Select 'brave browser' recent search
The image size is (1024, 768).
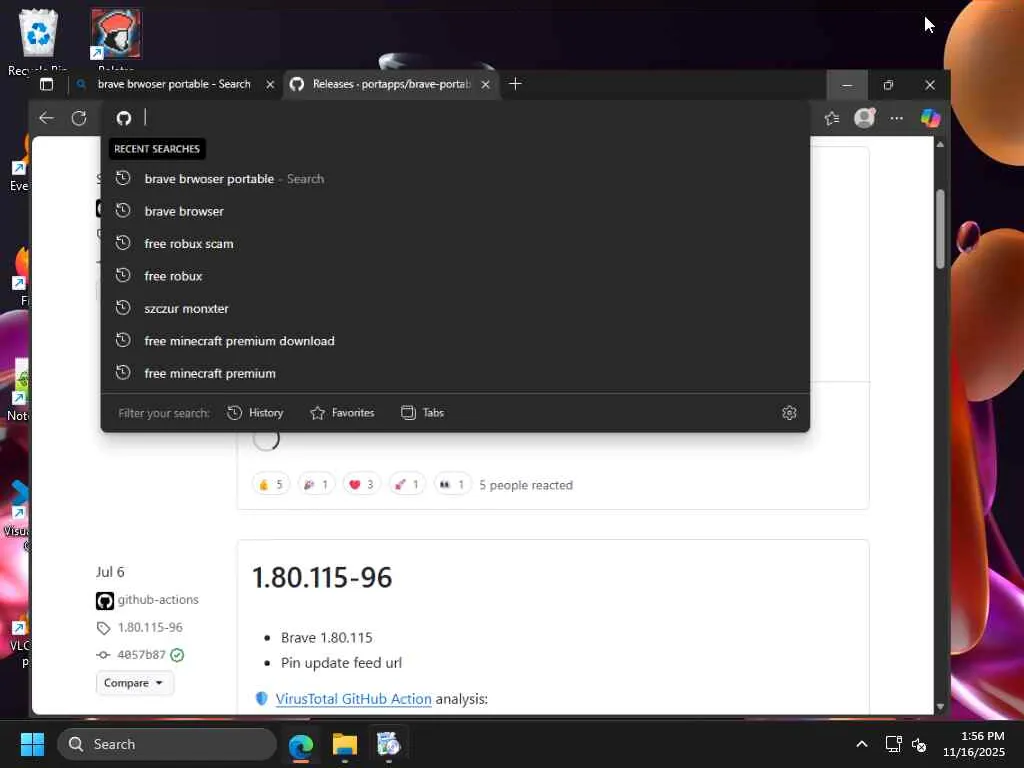[x=455, y=211]
